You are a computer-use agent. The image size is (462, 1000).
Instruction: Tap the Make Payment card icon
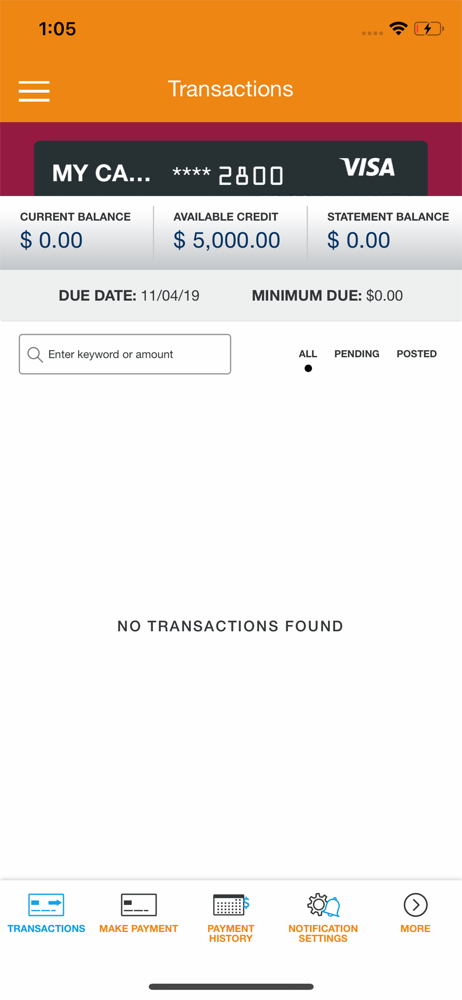tap(138, 904)
